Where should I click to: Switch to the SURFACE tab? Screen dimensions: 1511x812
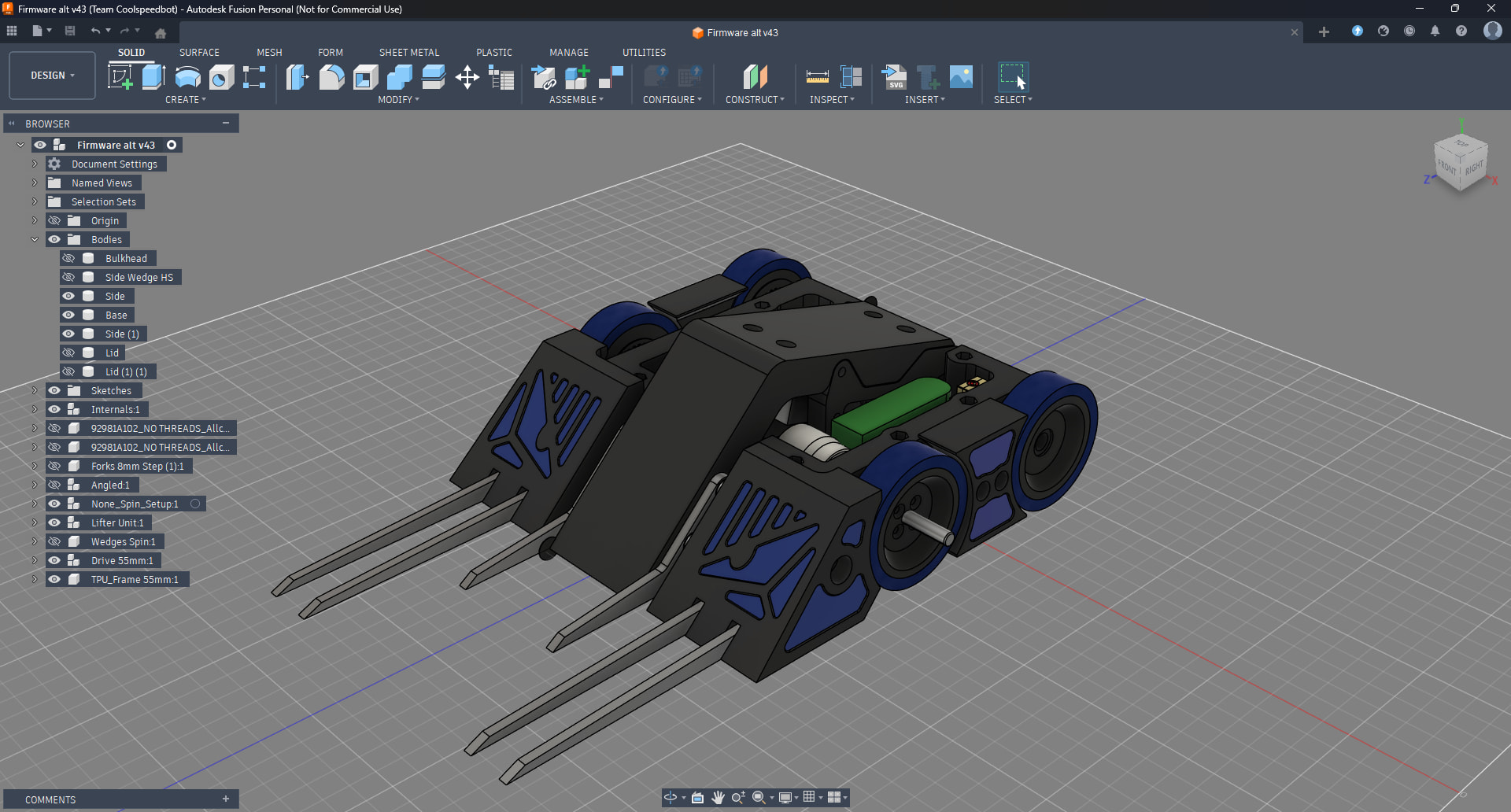[x=199, y=52]
